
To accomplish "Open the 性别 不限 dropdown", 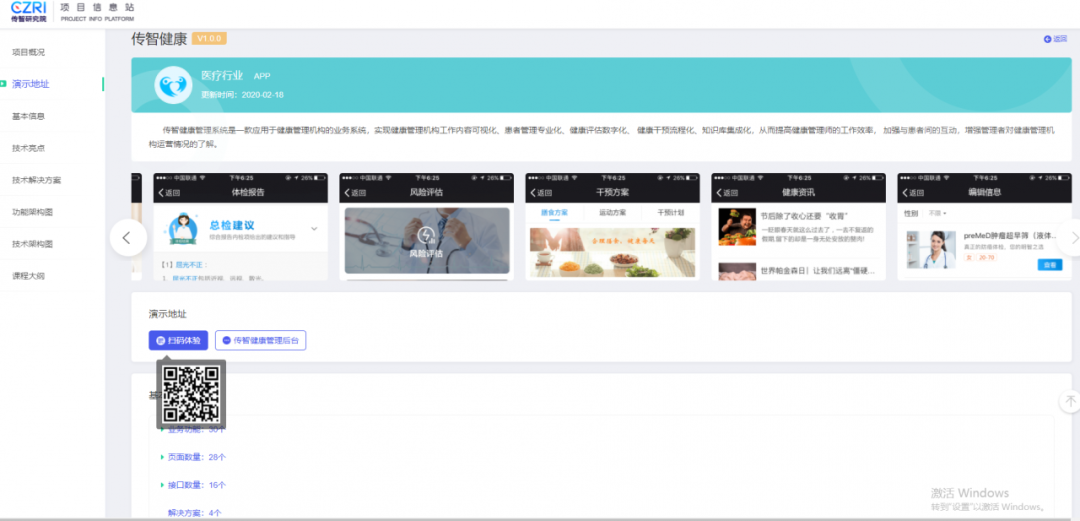I will point(937,214).
